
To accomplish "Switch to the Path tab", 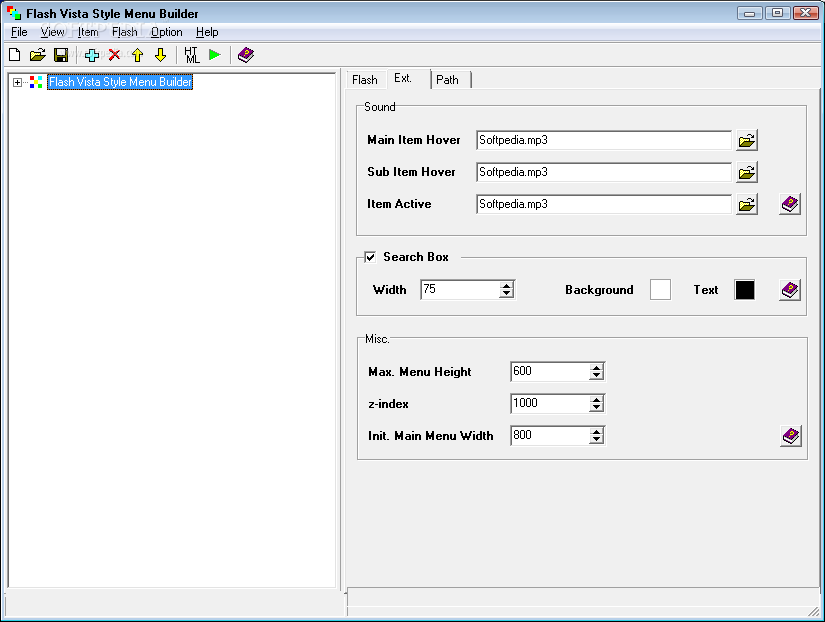I will click(450, 80).
